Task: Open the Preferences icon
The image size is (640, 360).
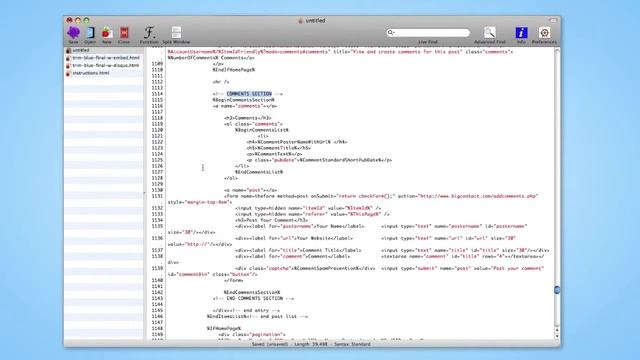Action: pyautogui.click(x=544, y=33)
